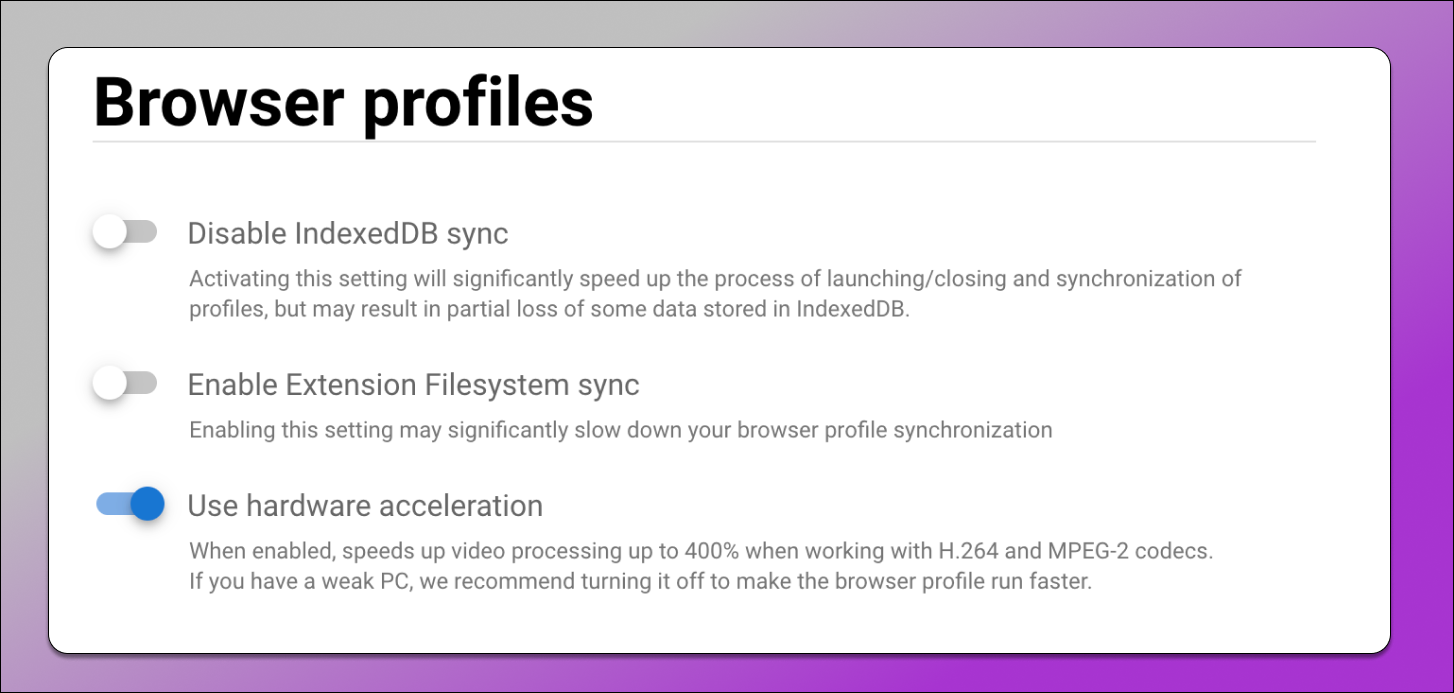The image size is (1454, 693).
Task: Click the blue knob of hardware acceleration toggle
Action: tap(147, 504)
